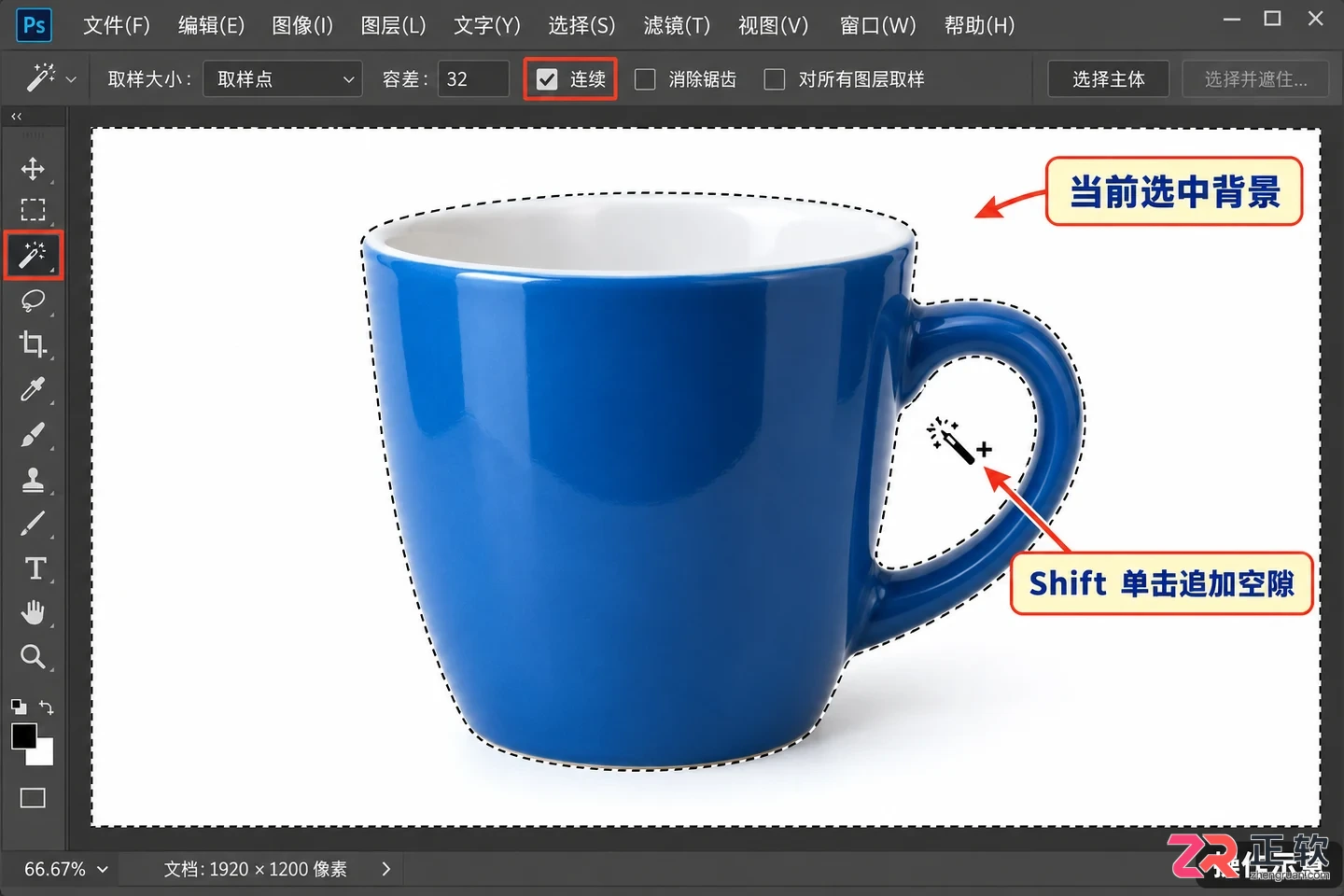1344x896 pixels.
Task: Click the 选择并遮住 button
Action: point(1255,79)
